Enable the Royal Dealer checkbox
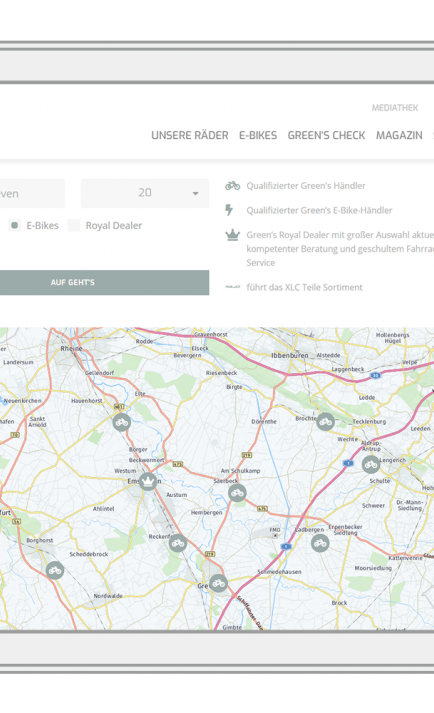The width and height of the screenshot is (434, 713). [74, 225]
